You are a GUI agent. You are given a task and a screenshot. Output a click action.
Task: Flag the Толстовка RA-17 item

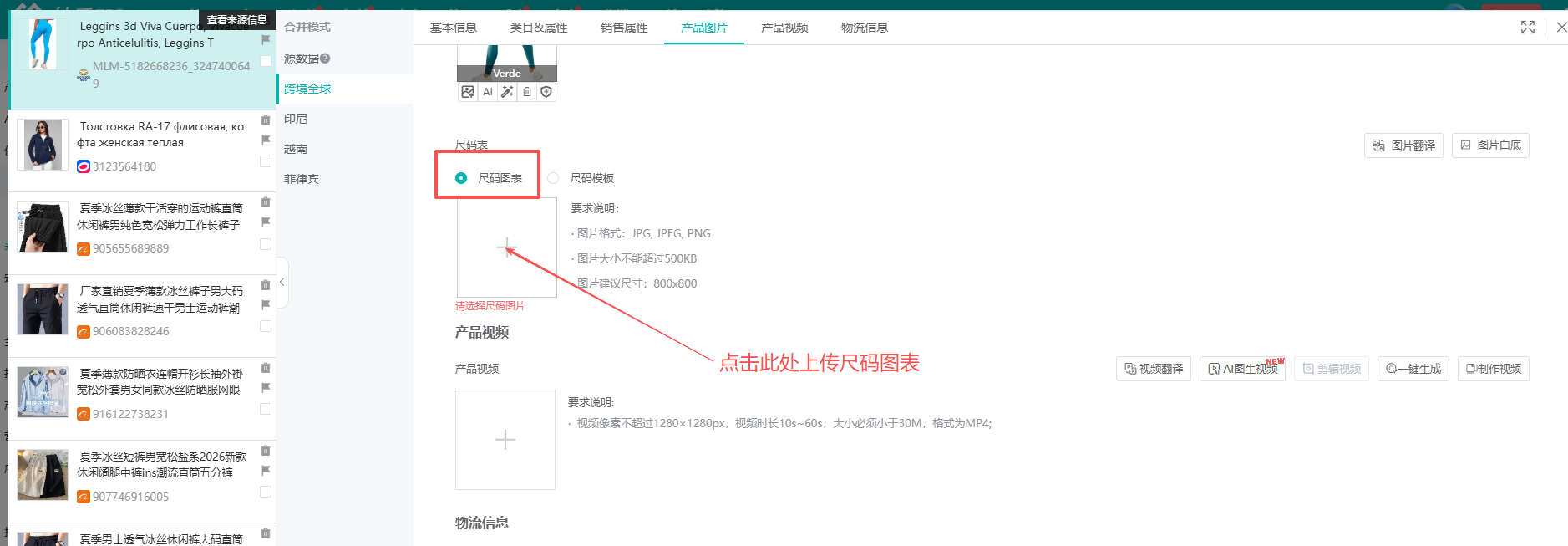266,140
